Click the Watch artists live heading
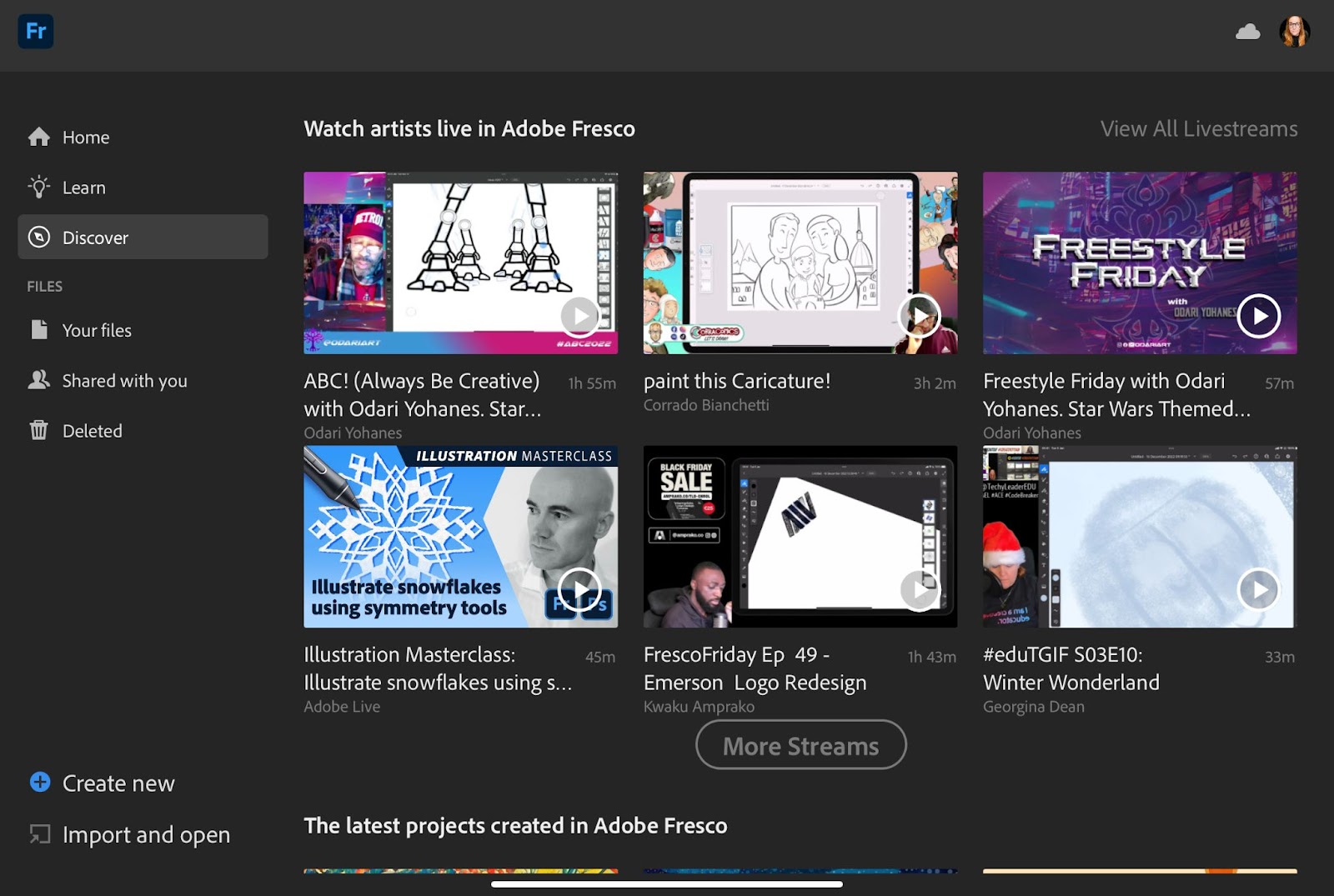The height and width of the screenshot is (896, 1334). tap(469, 128)
